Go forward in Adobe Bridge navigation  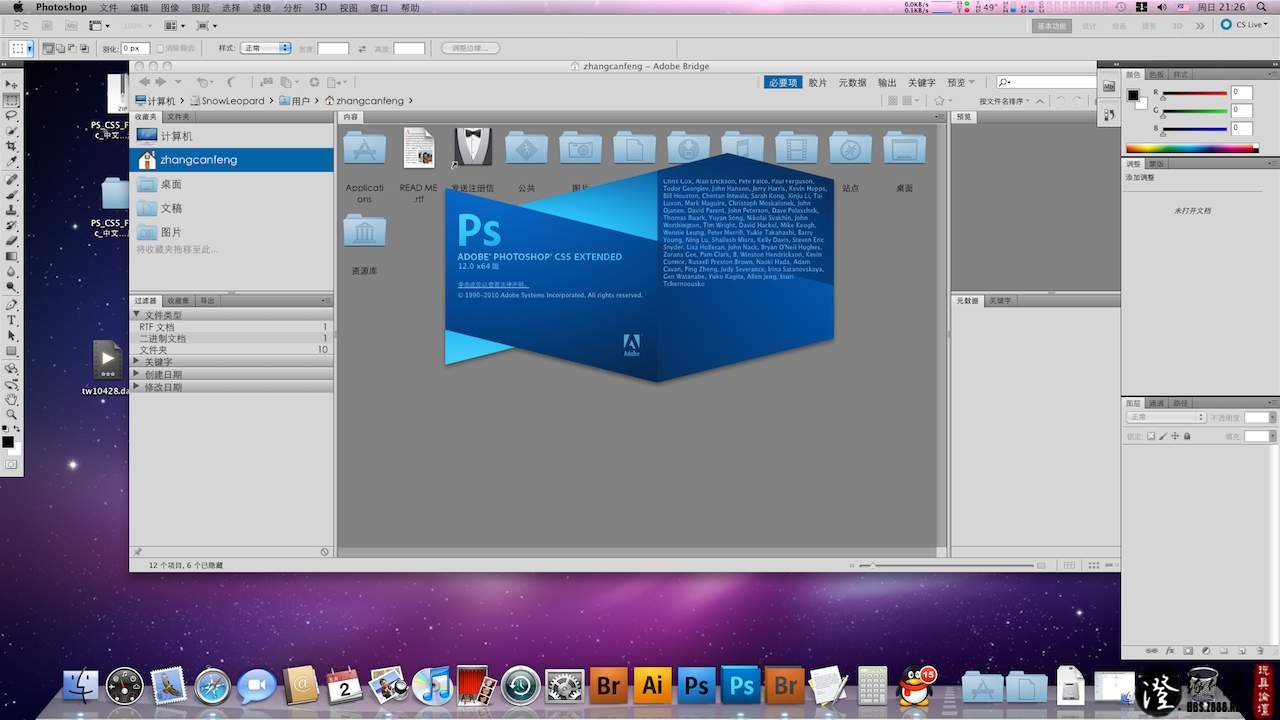(x=161, y=82)
